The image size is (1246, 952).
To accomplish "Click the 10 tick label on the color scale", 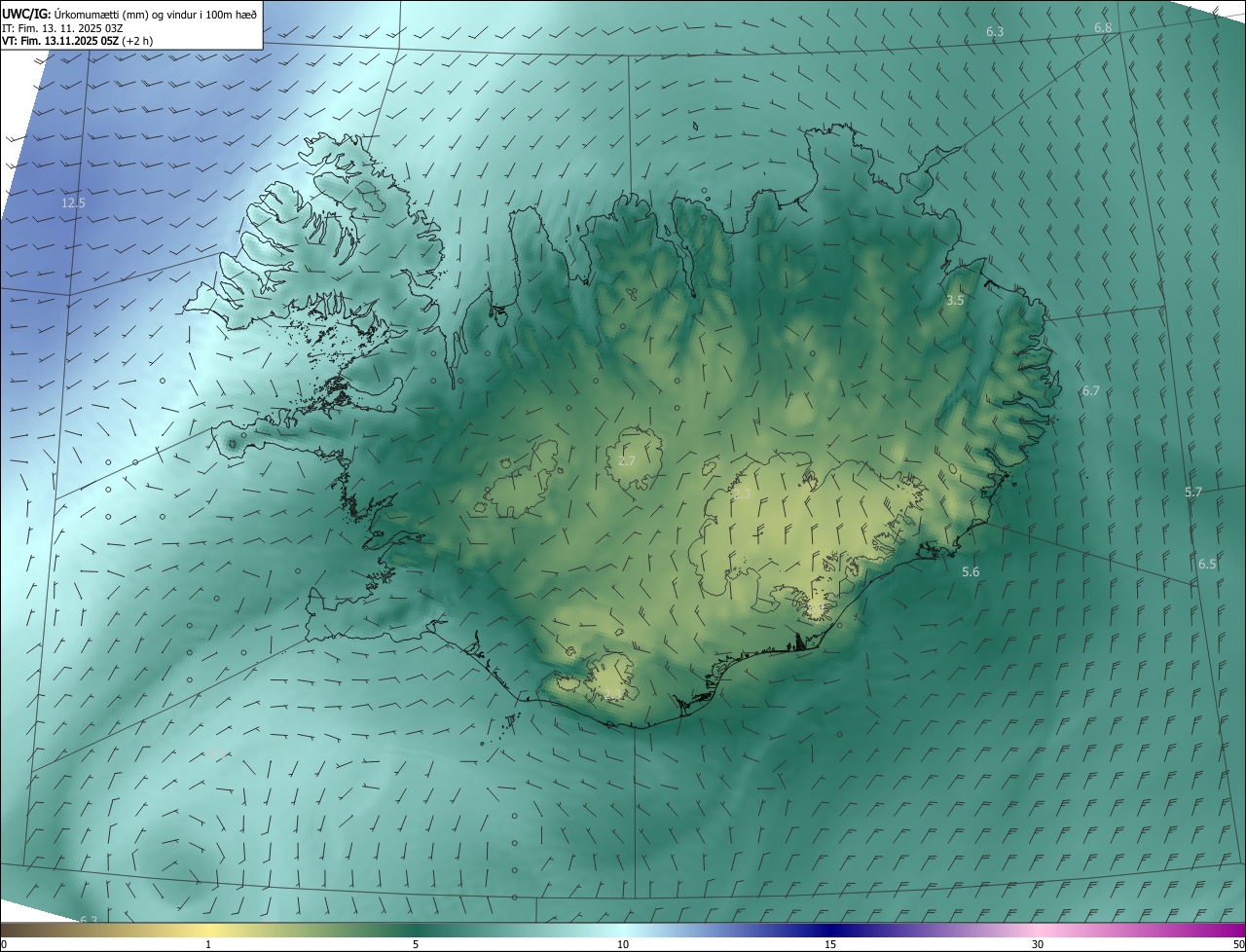I will 623,945.
